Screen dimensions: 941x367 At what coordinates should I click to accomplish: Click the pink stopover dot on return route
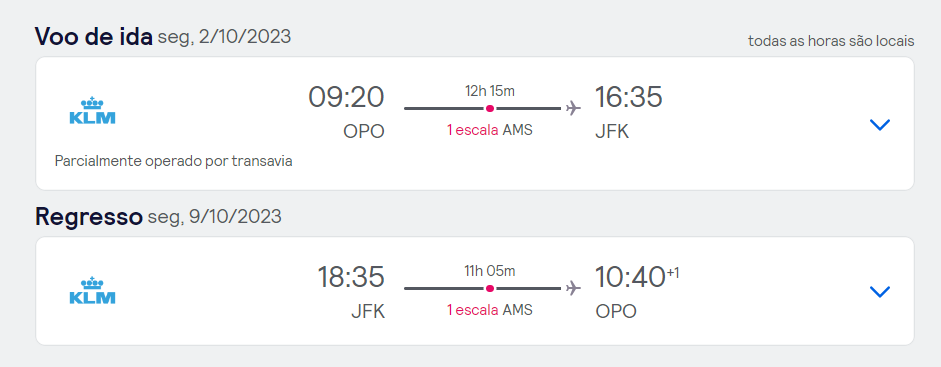pyautogui.click(x=490, y=288)
